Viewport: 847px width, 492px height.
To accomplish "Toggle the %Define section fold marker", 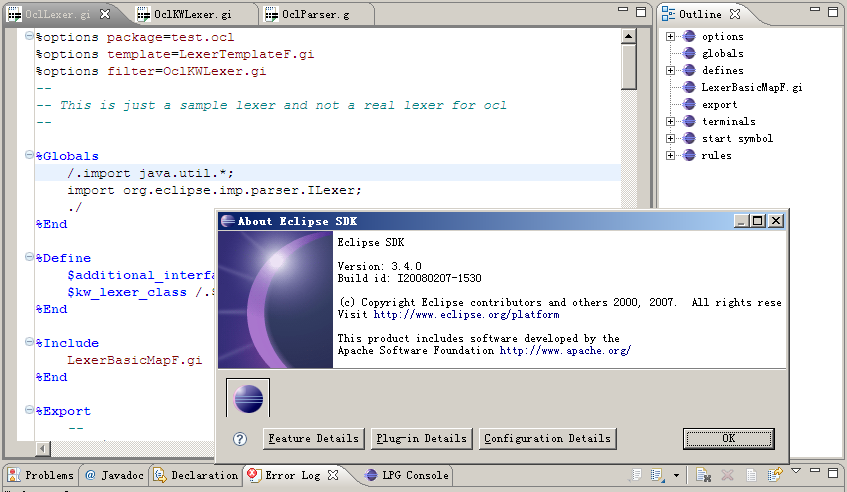I will [28, 258].
